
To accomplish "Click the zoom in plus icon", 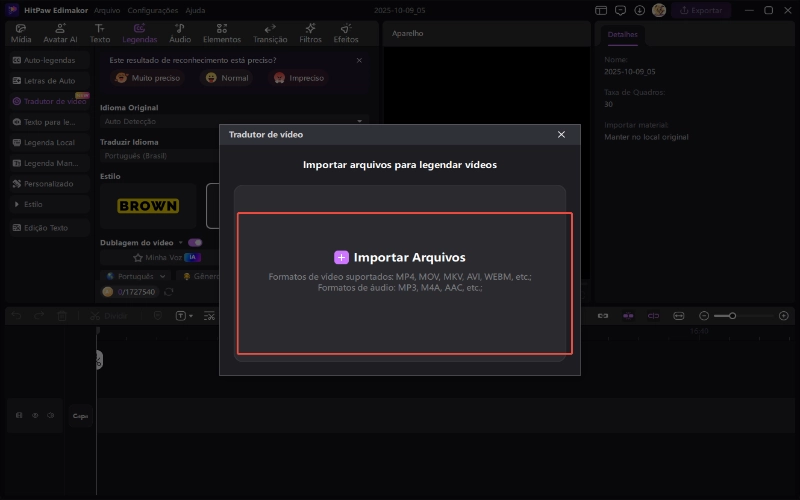I will 784,316.
